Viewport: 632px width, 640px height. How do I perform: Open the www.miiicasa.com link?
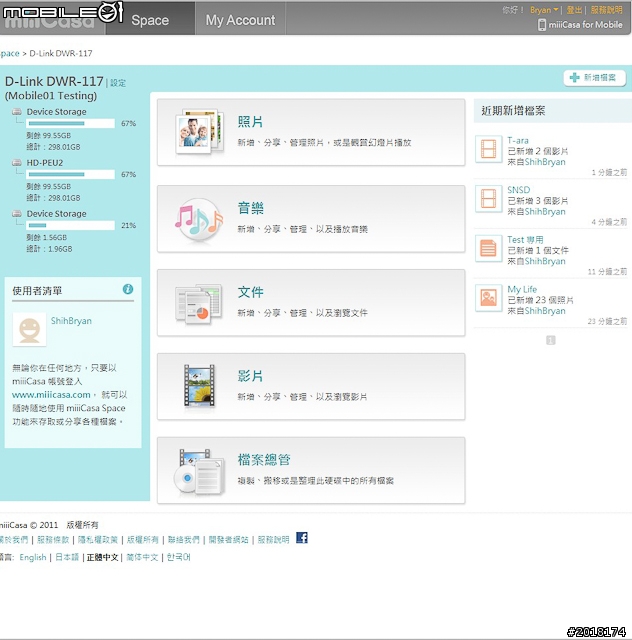(51, 395)
